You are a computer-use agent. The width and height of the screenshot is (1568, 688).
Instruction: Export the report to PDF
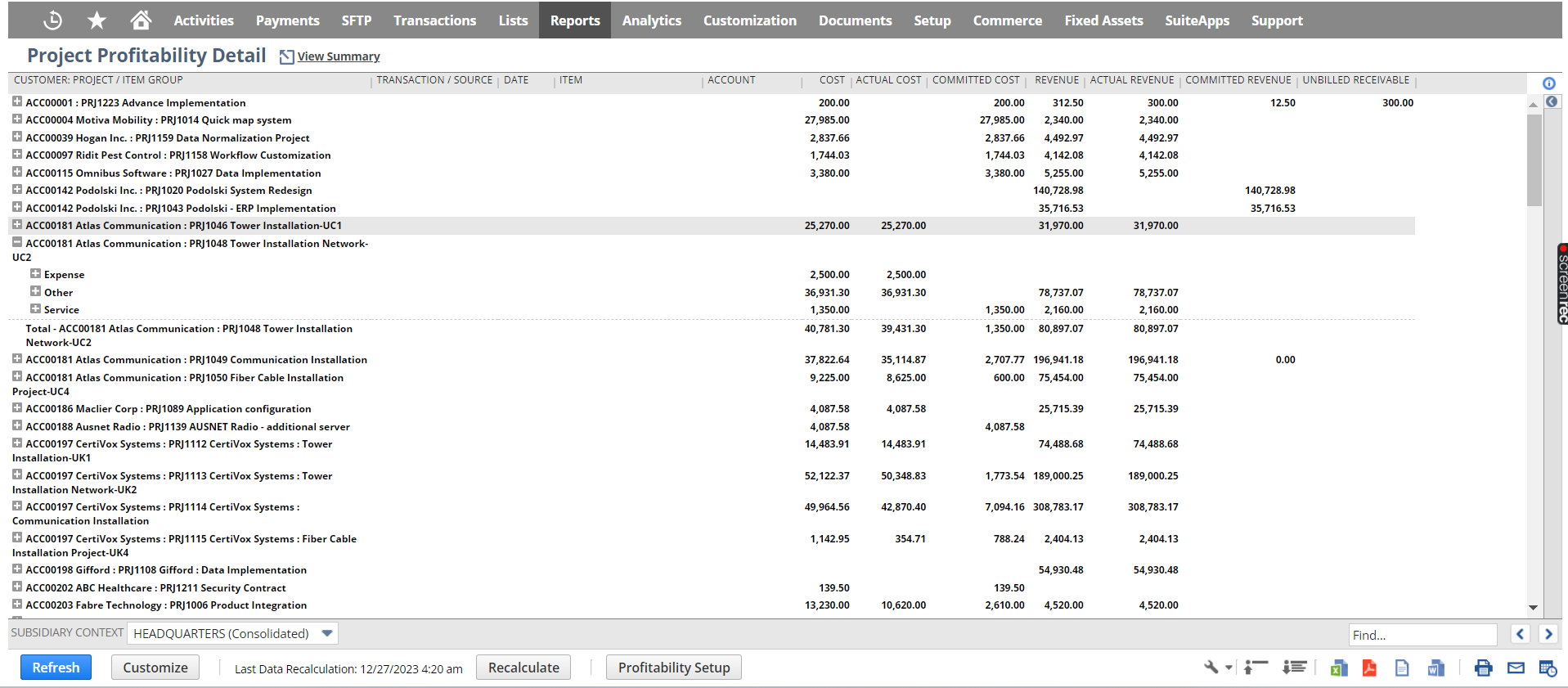(x=1369, y=668)
